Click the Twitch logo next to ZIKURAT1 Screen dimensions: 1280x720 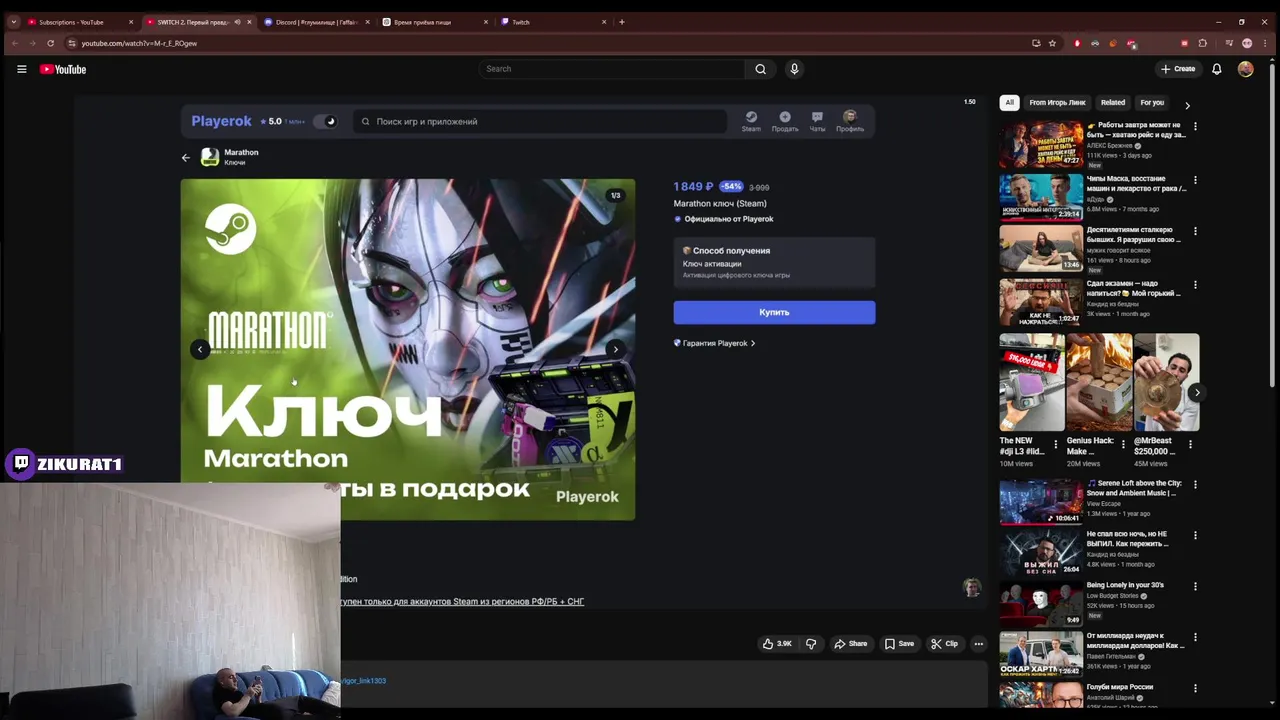coord(20,463)
